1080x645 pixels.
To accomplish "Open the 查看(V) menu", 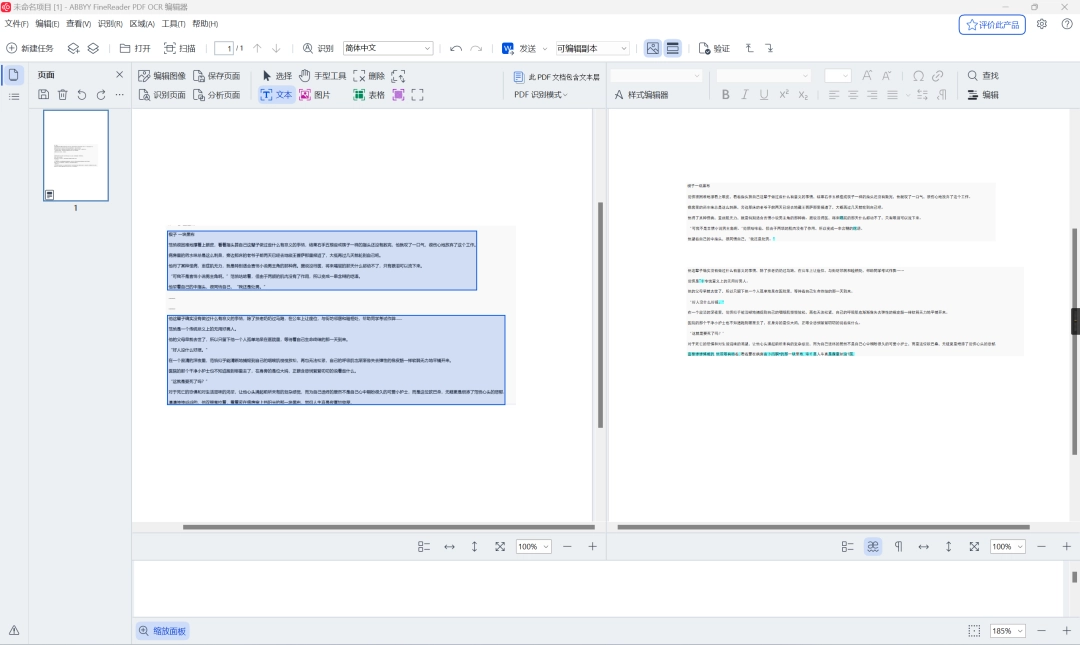I will (x=79, y=23).
